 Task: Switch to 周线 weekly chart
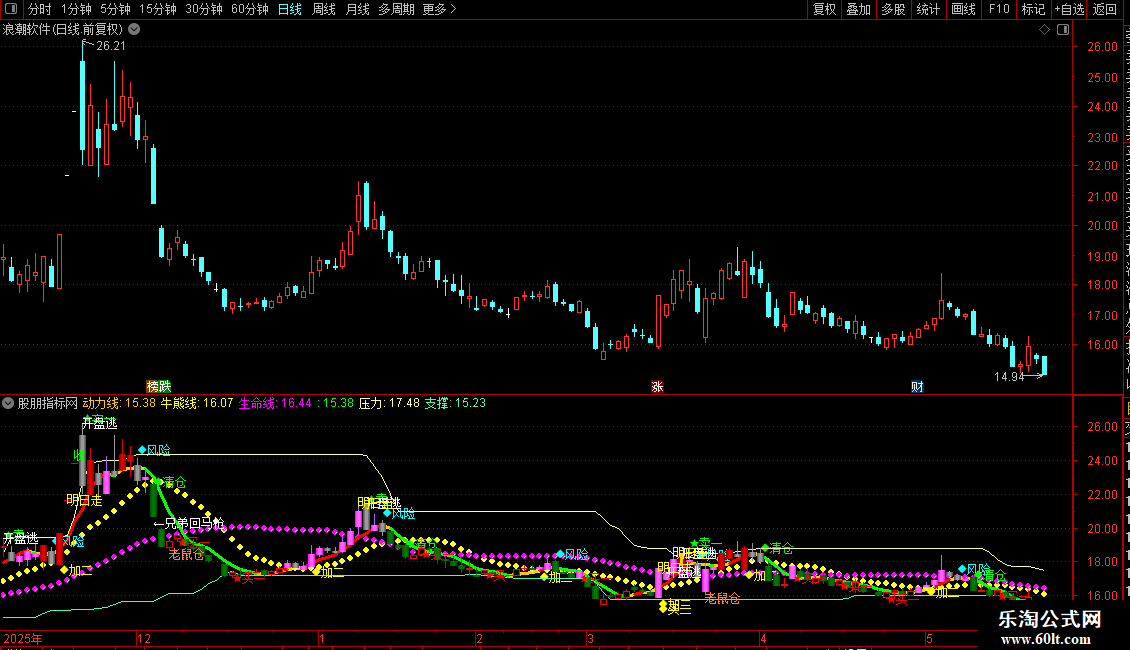pyautogui.click(x=324, y=9)
